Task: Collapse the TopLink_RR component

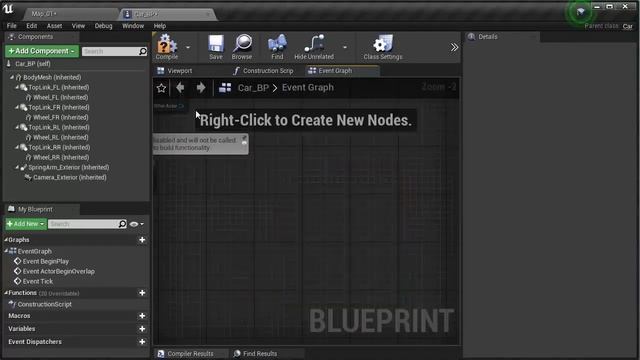Action: click(x=17, y=147)
